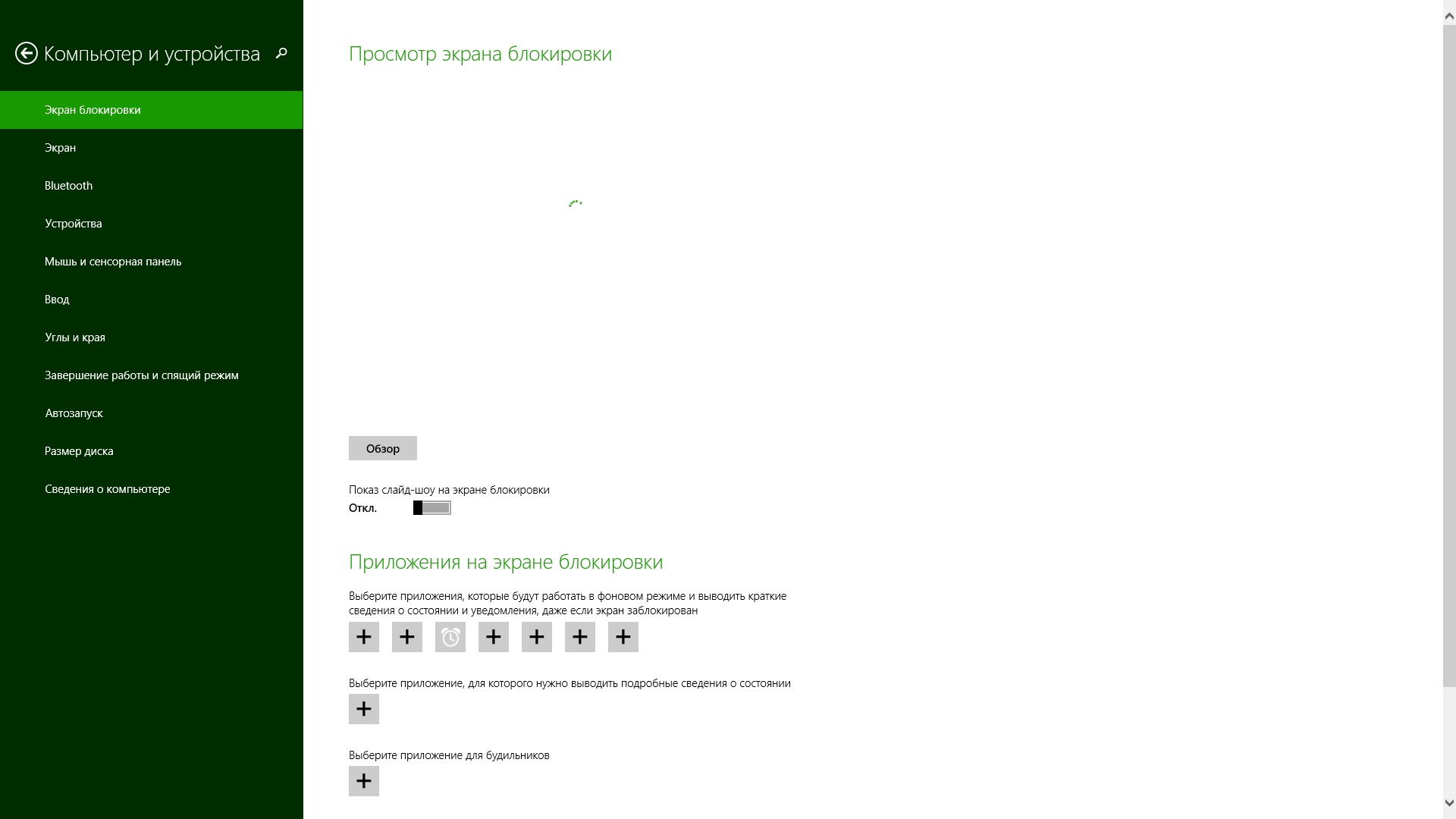The width and height of the screenshot is (1456, 819).
Task: Click the seventh plus icon in row
Action: (623, 637)
